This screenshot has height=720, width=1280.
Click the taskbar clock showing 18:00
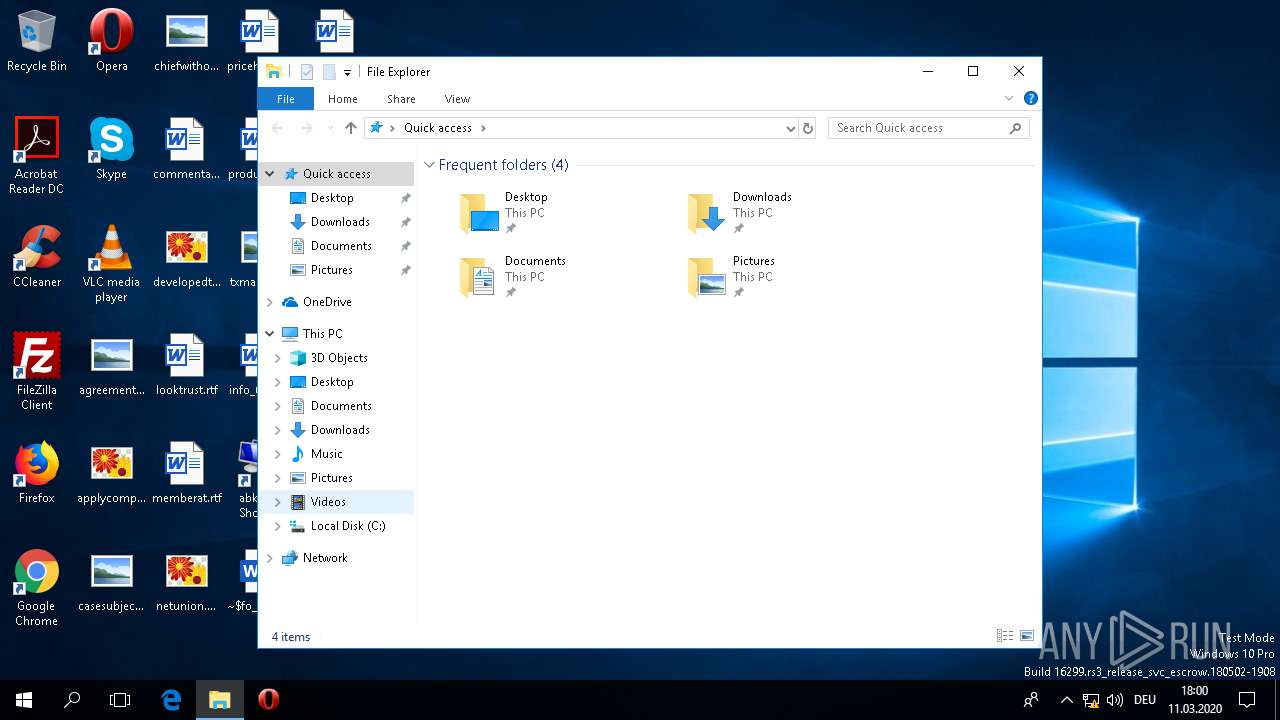coord(1194,700)
